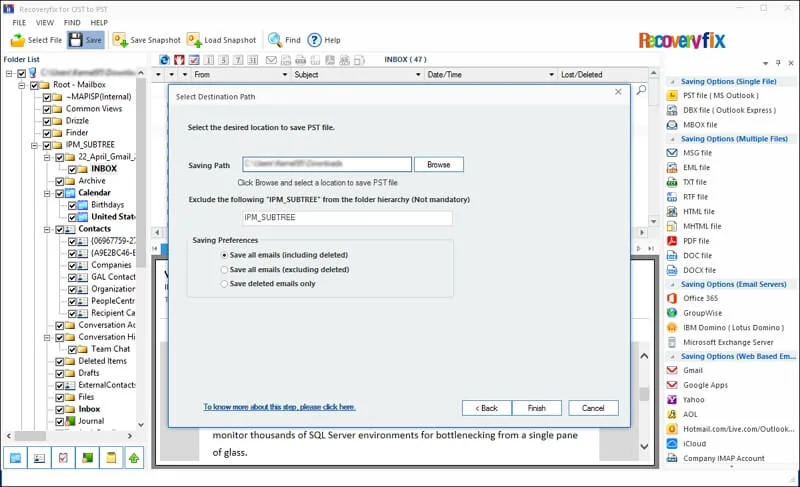Viewport: 800px width, 487px height.
Task: Open the Subject column dropdown
Action: (418, 75)
